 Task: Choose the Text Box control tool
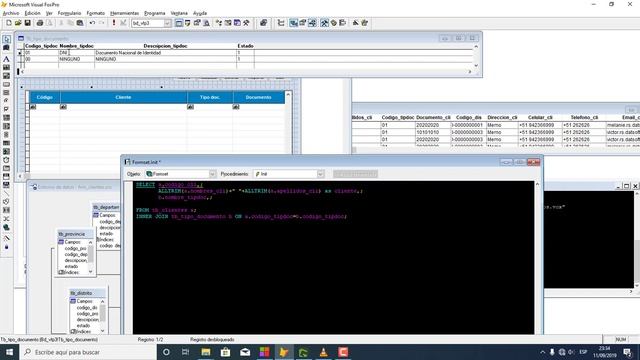tap(7, 67)
